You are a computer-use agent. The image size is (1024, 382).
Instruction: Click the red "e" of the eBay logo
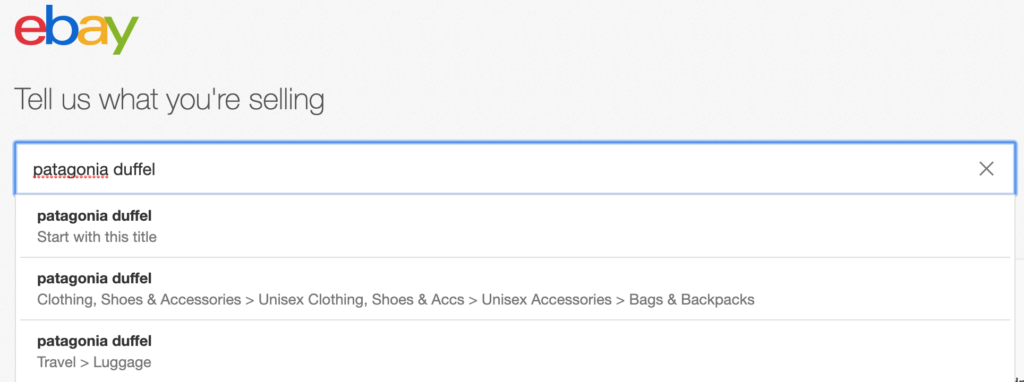[30, 29]
